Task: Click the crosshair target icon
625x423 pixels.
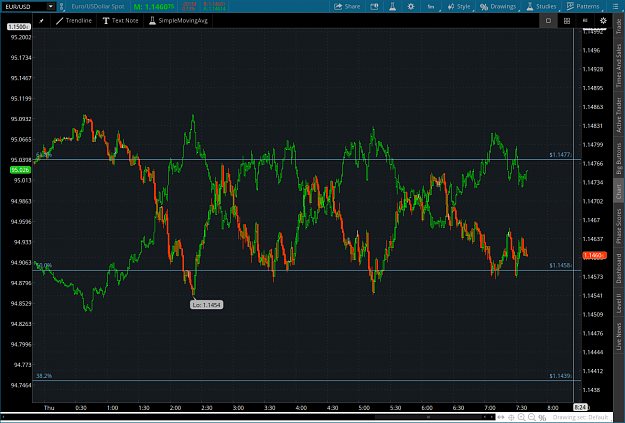Action: coord(511,417)
